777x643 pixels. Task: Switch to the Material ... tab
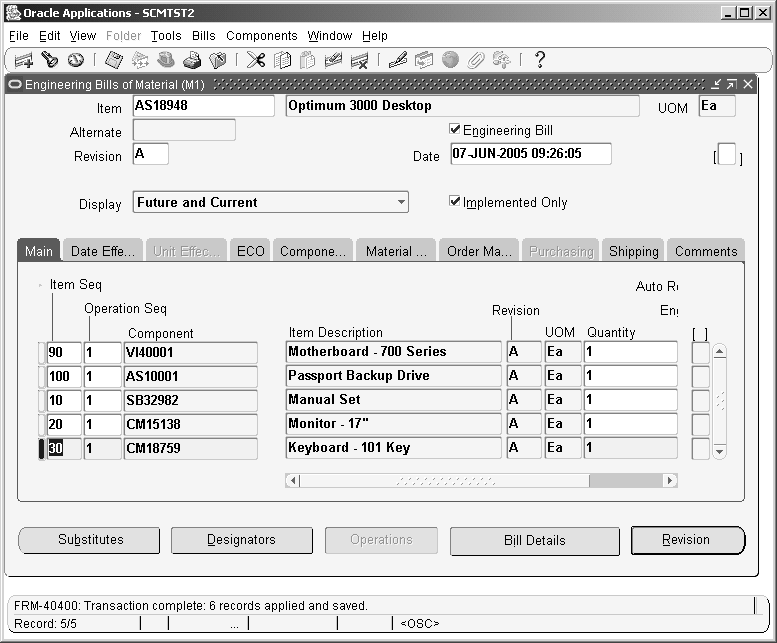point(396,251)
